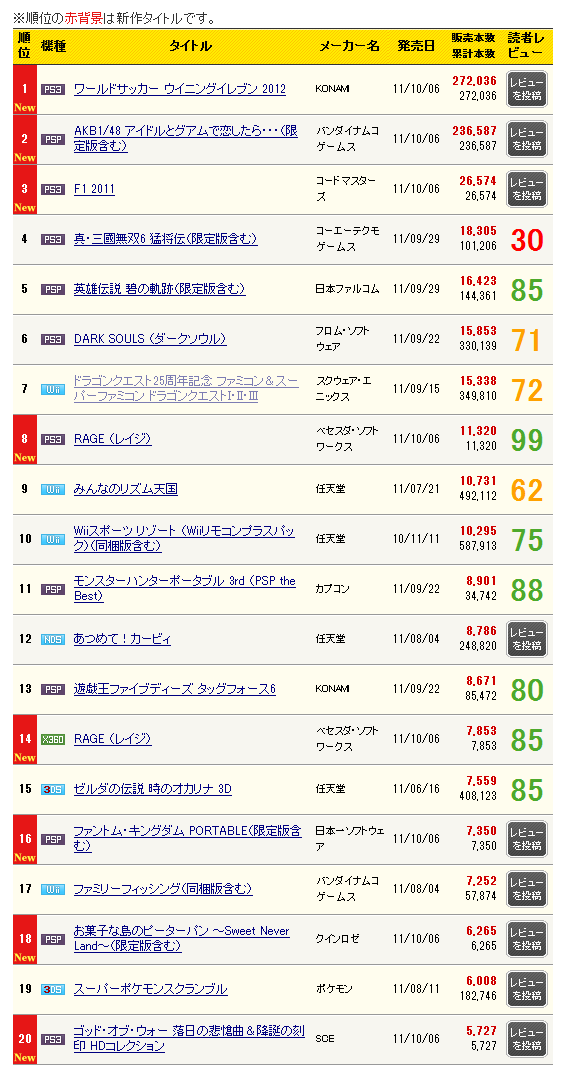Post a review for ゴッド・オブ・ウォー HDコレクション
Screen dimensions: 562x1071
tap(526, 1039)
